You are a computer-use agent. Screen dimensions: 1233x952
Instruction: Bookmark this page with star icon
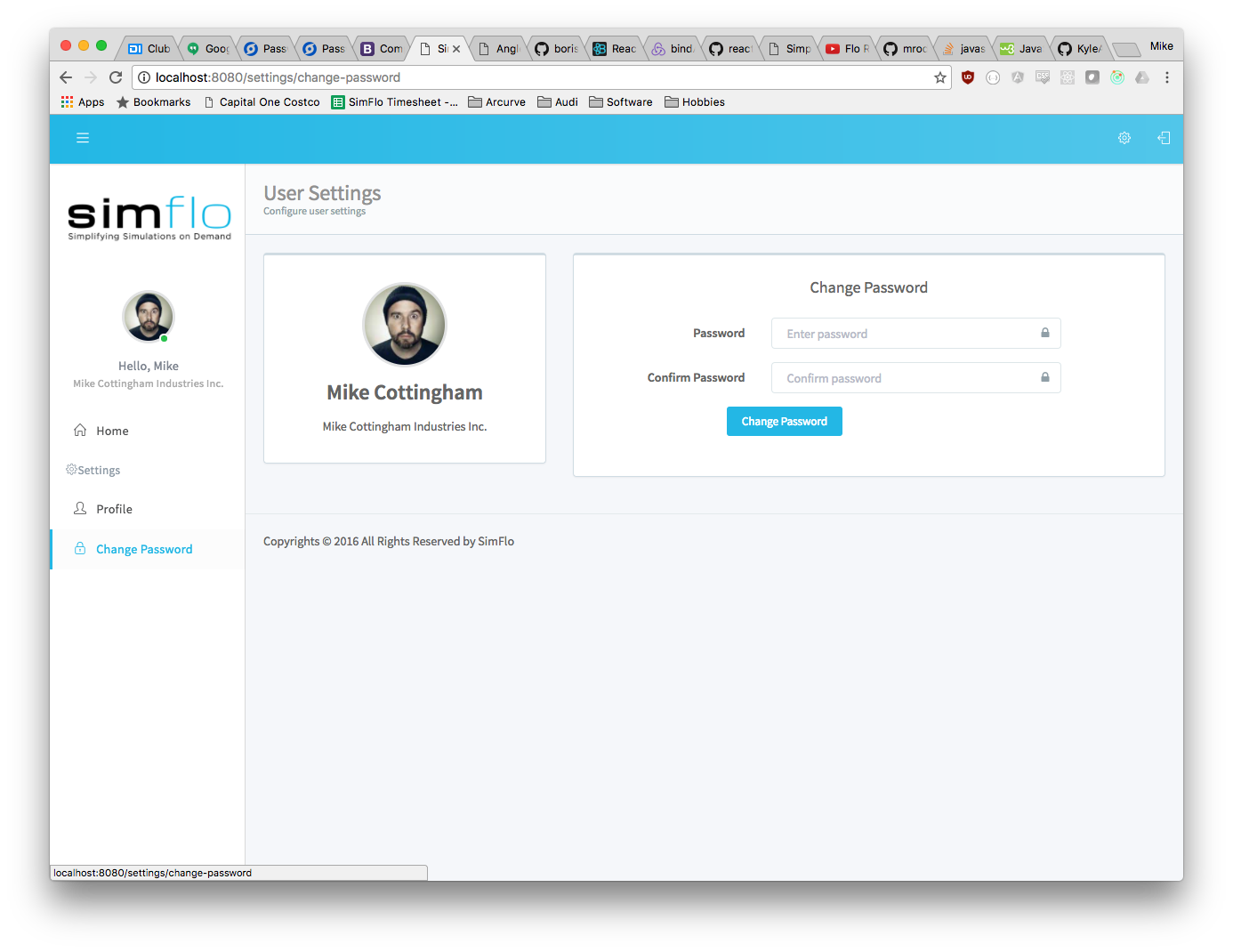[940, 77]
